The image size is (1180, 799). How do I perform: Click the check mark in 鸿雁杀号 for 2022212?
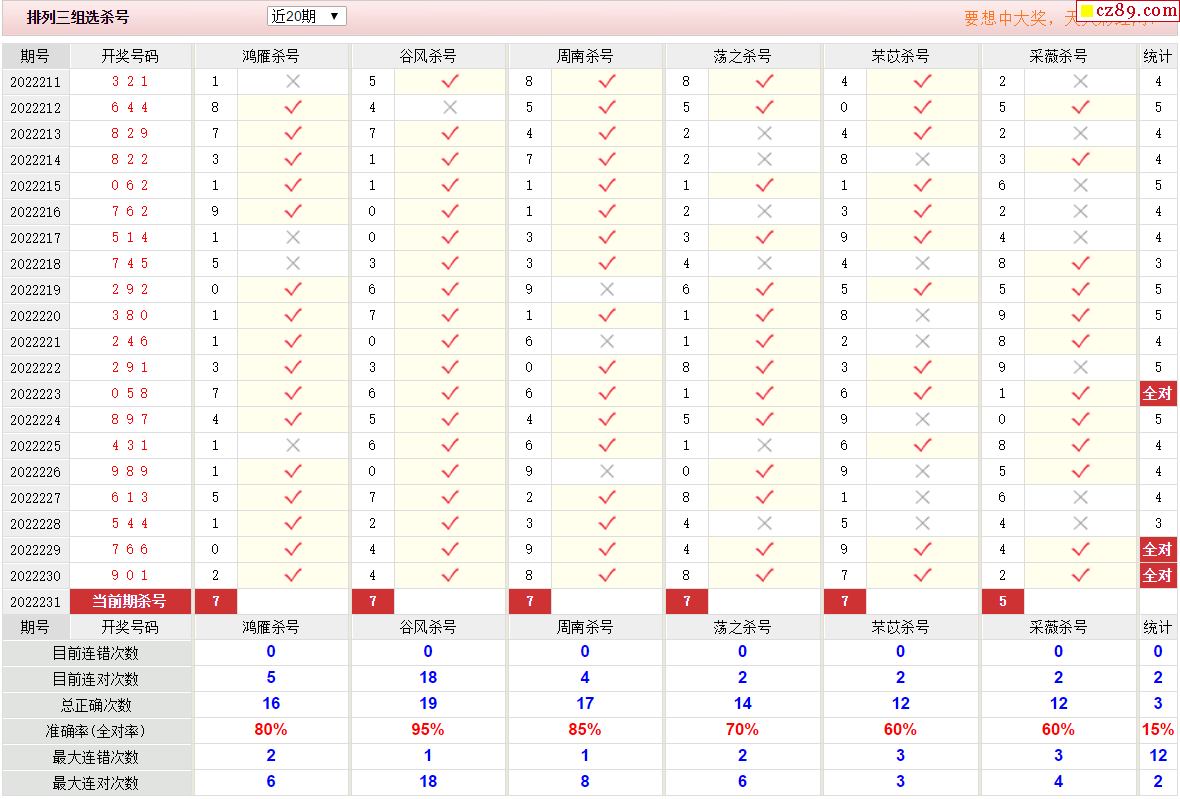pyautogui.click(x=293, y=108)
